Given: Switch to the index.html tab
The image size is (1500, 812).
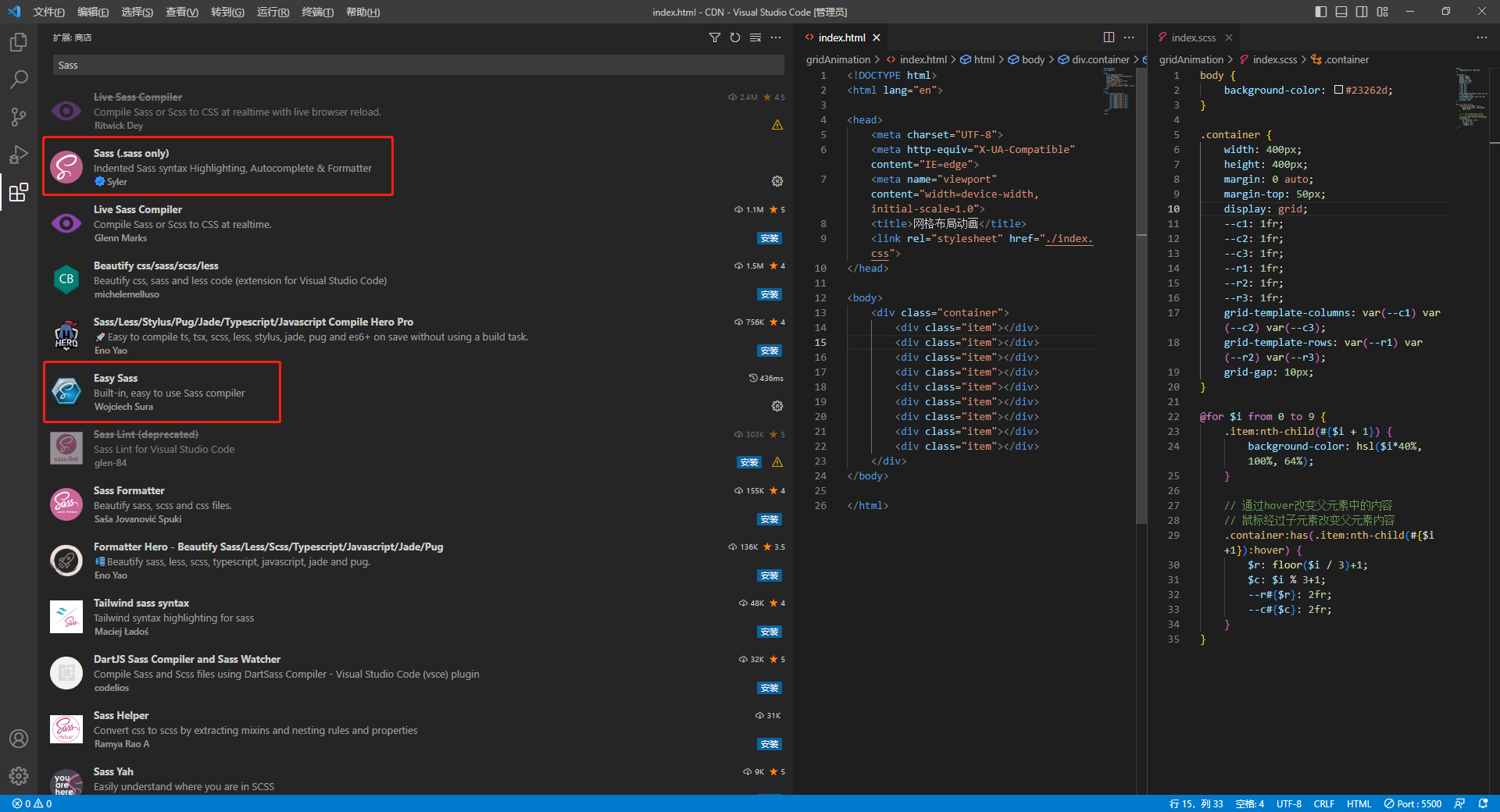Looking at the screenshot, I should (x=841, y=37).
